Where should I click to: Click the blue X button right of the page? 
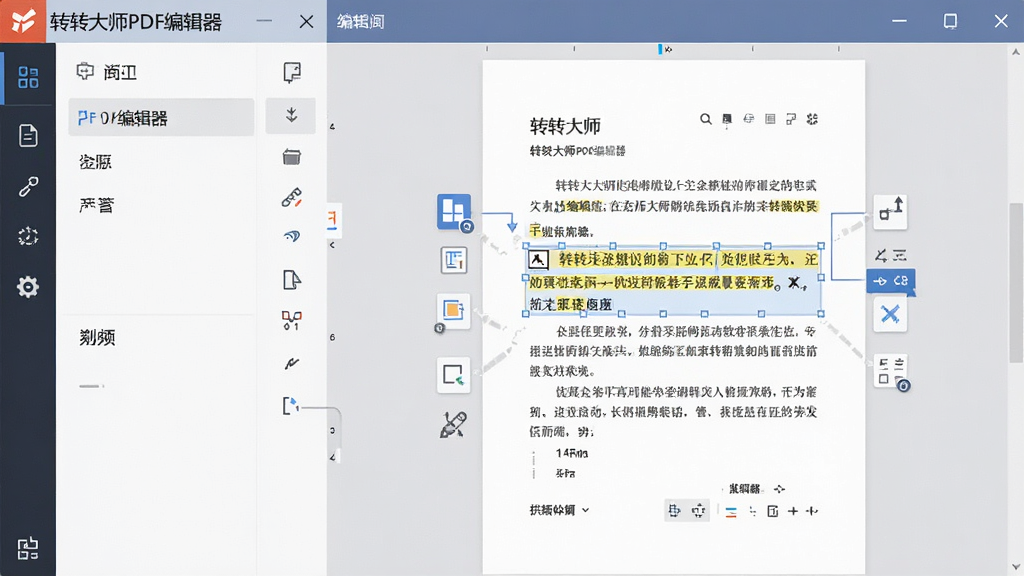pyautogui.click(x=890, y=314)
